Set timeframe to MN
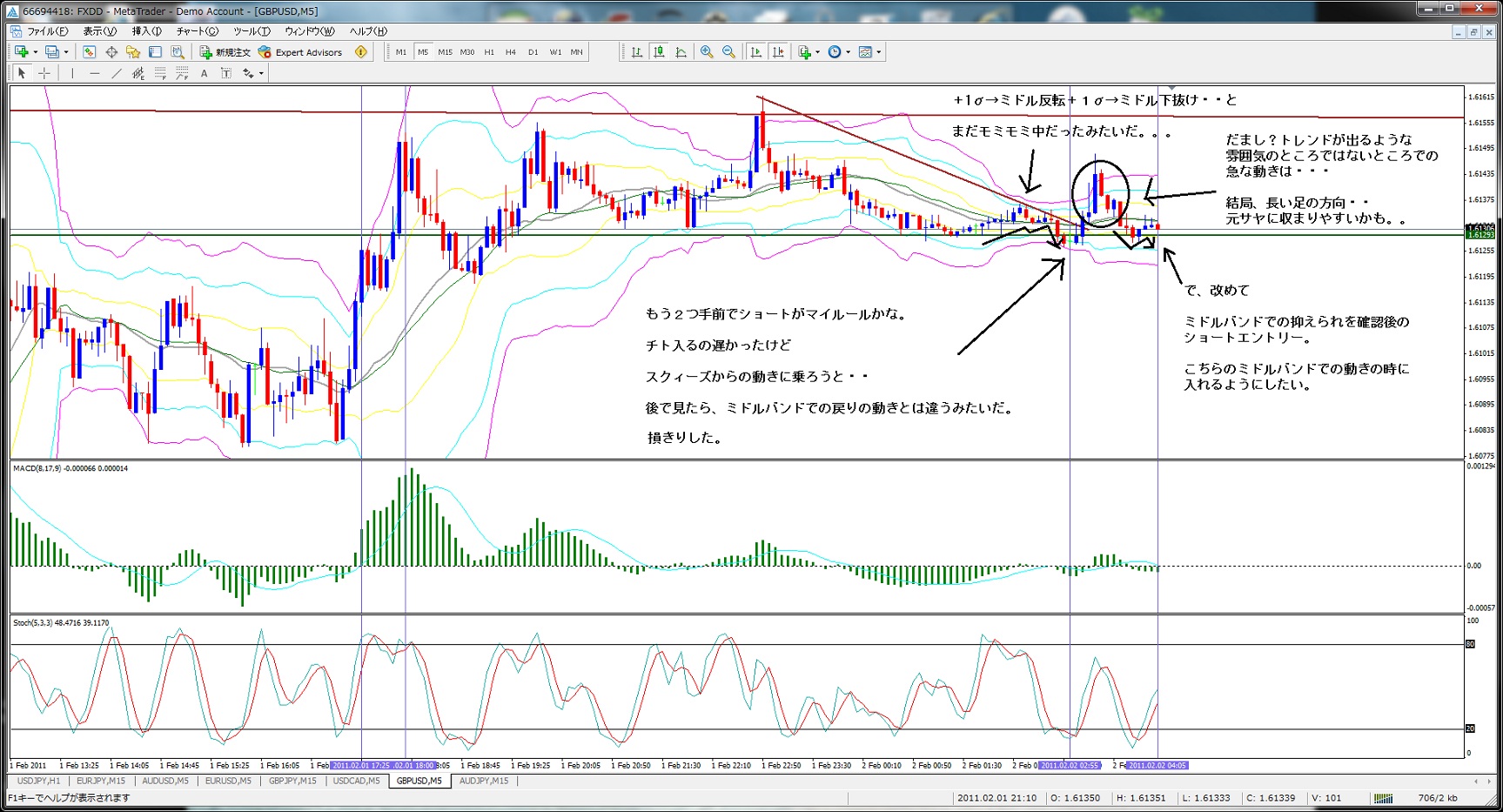 (576, 52)
